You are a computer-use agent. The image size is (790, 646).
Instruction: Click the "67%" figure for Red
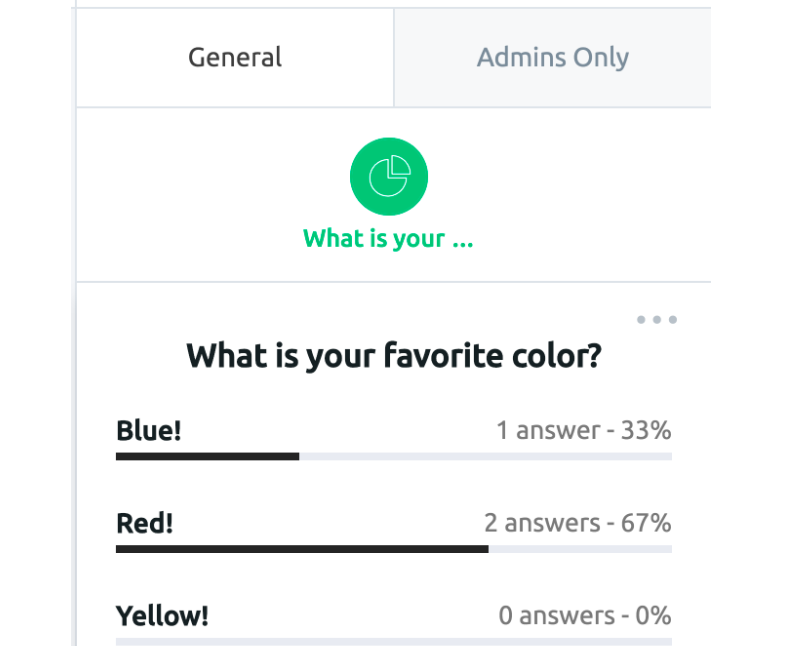click(x=646, y=523)
